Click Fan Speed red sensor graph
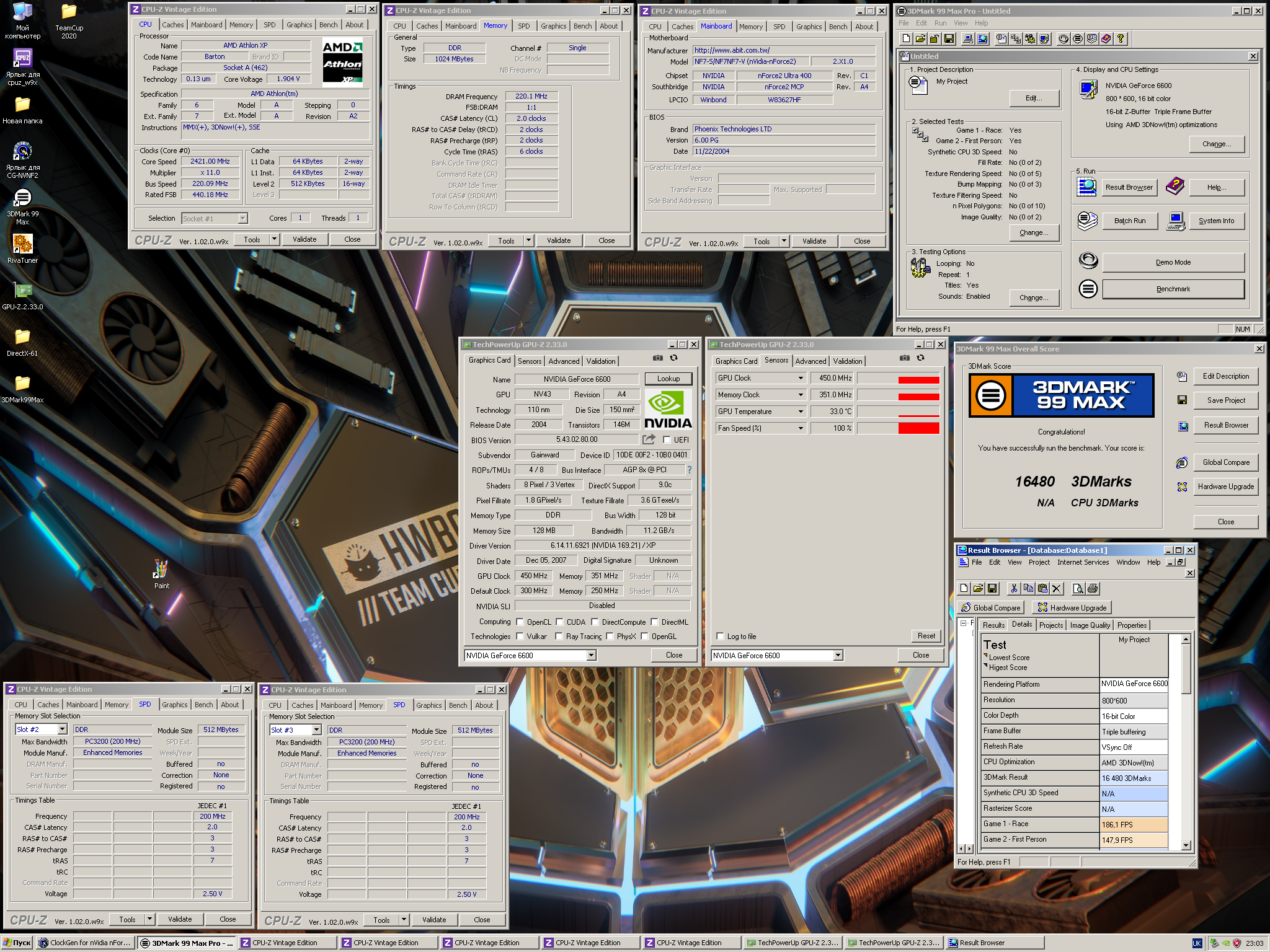This screenshot has width=1270, height=952. 898,428
